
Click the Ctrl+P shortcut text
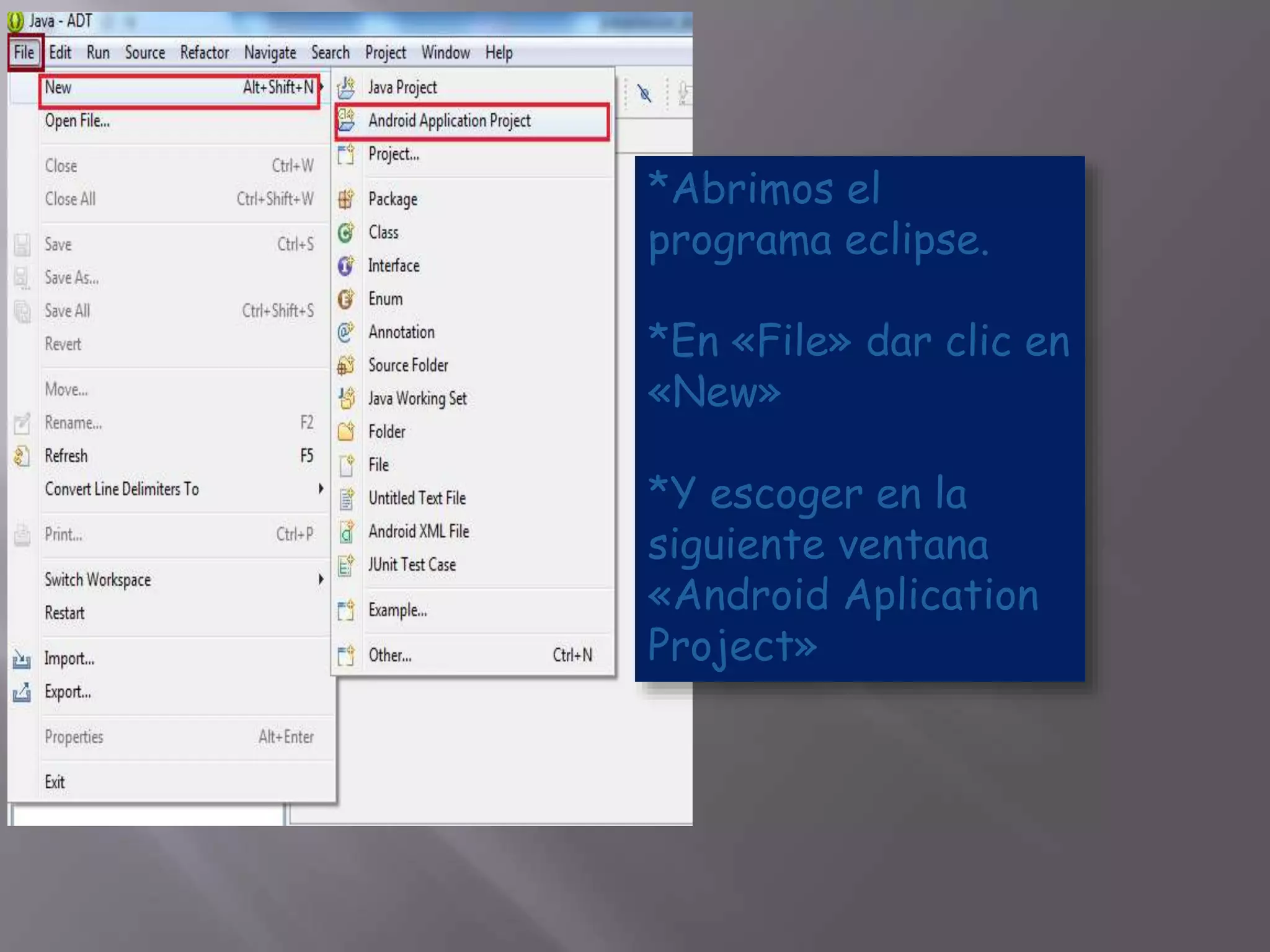point(295,534)
